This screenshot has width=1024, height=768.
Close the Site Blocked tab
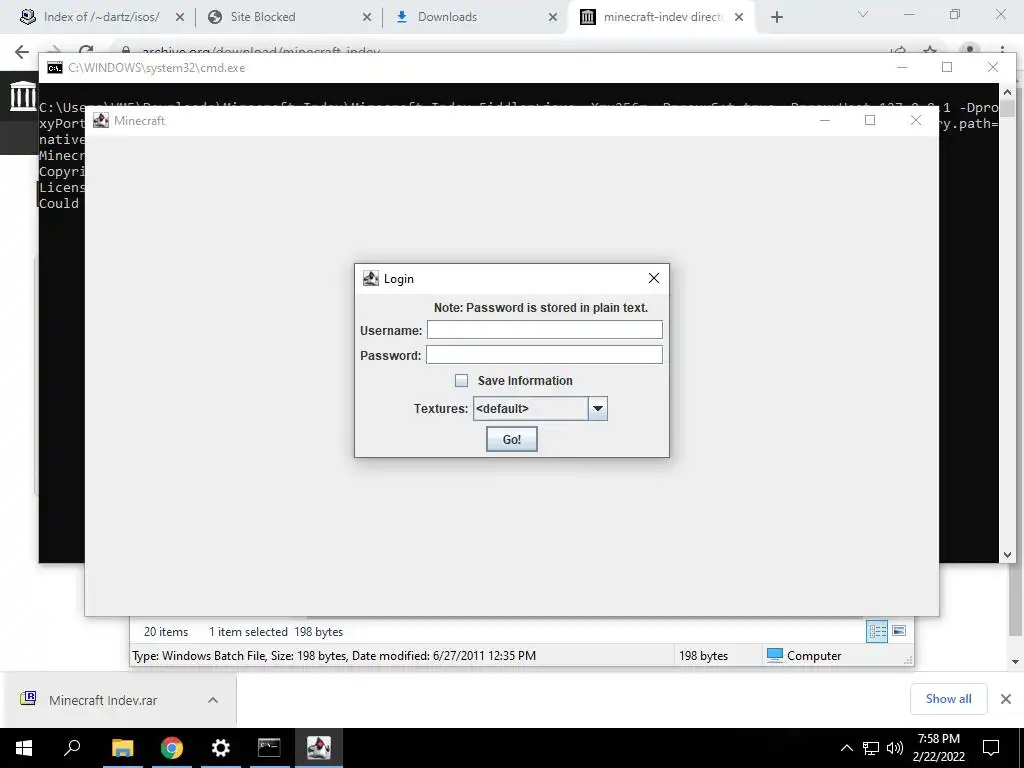367,18
